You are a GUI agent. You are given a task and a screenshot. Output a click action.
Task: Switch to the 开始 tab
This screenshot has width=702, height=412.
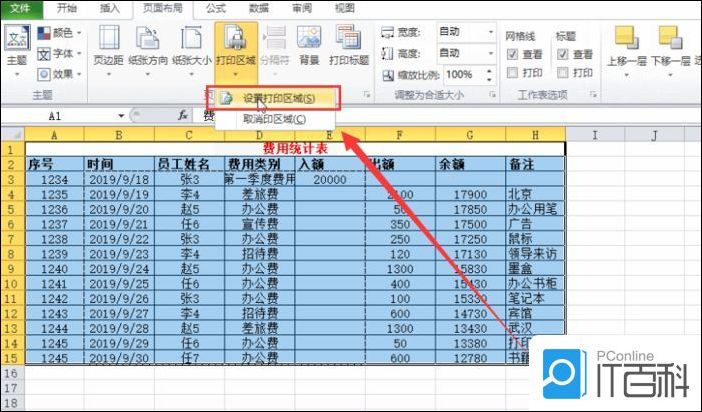coord(67,9)
